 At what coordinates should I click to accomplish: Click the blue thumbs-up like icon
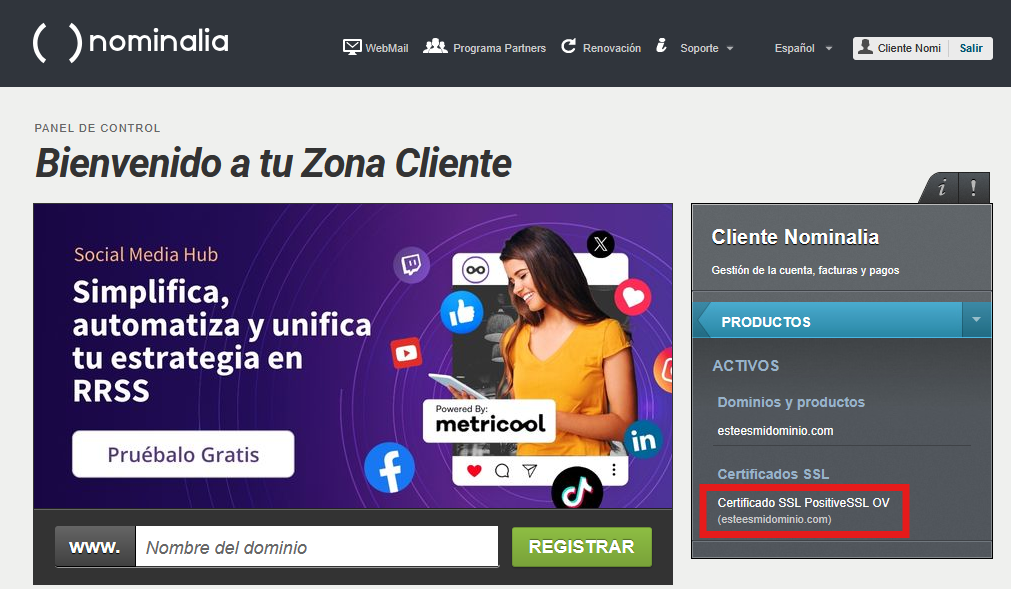tap(462, 312)
